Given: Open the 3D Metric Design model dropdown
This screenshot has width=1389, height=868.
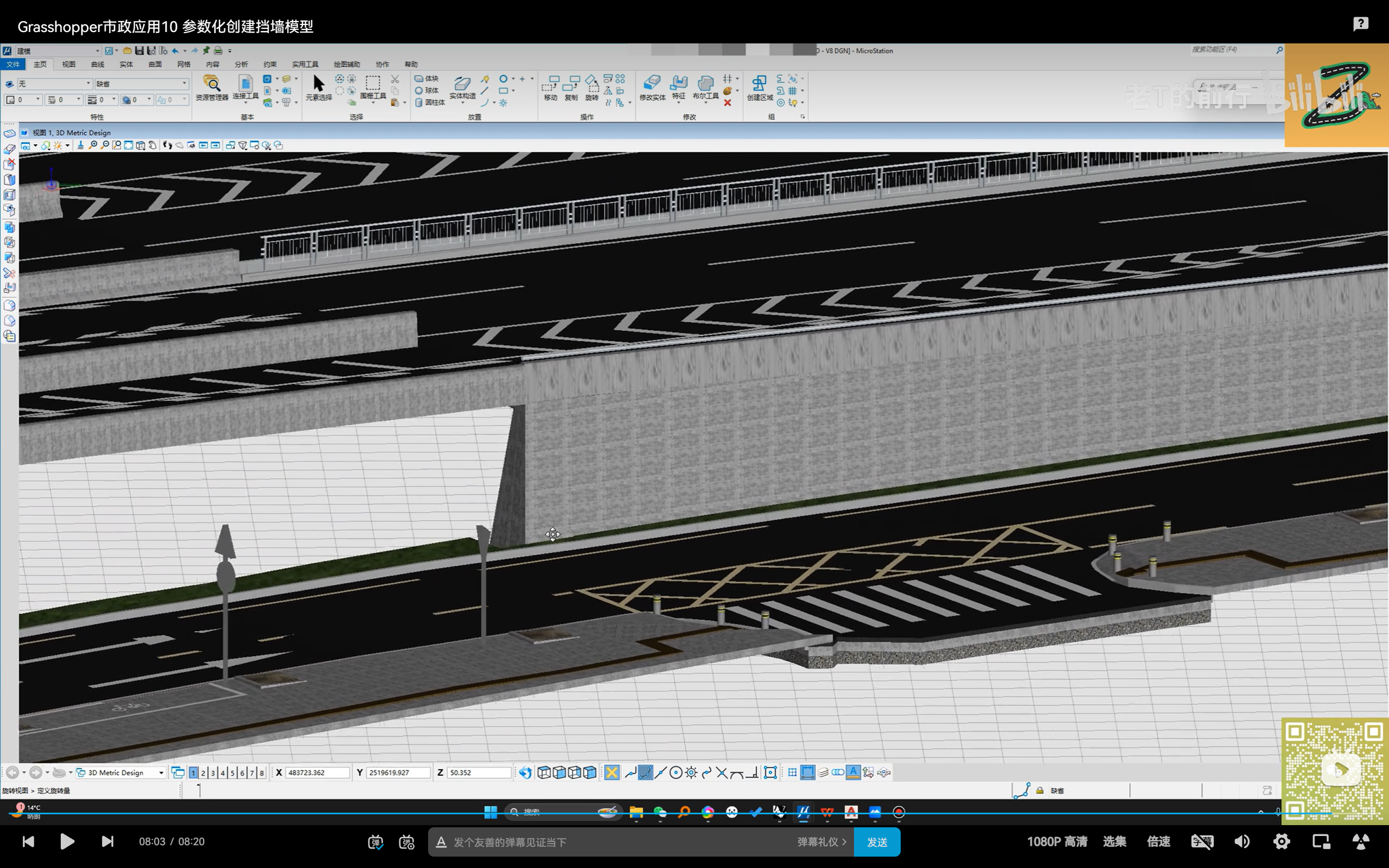Looking at the screenshot, I should [x=161, y=773].
